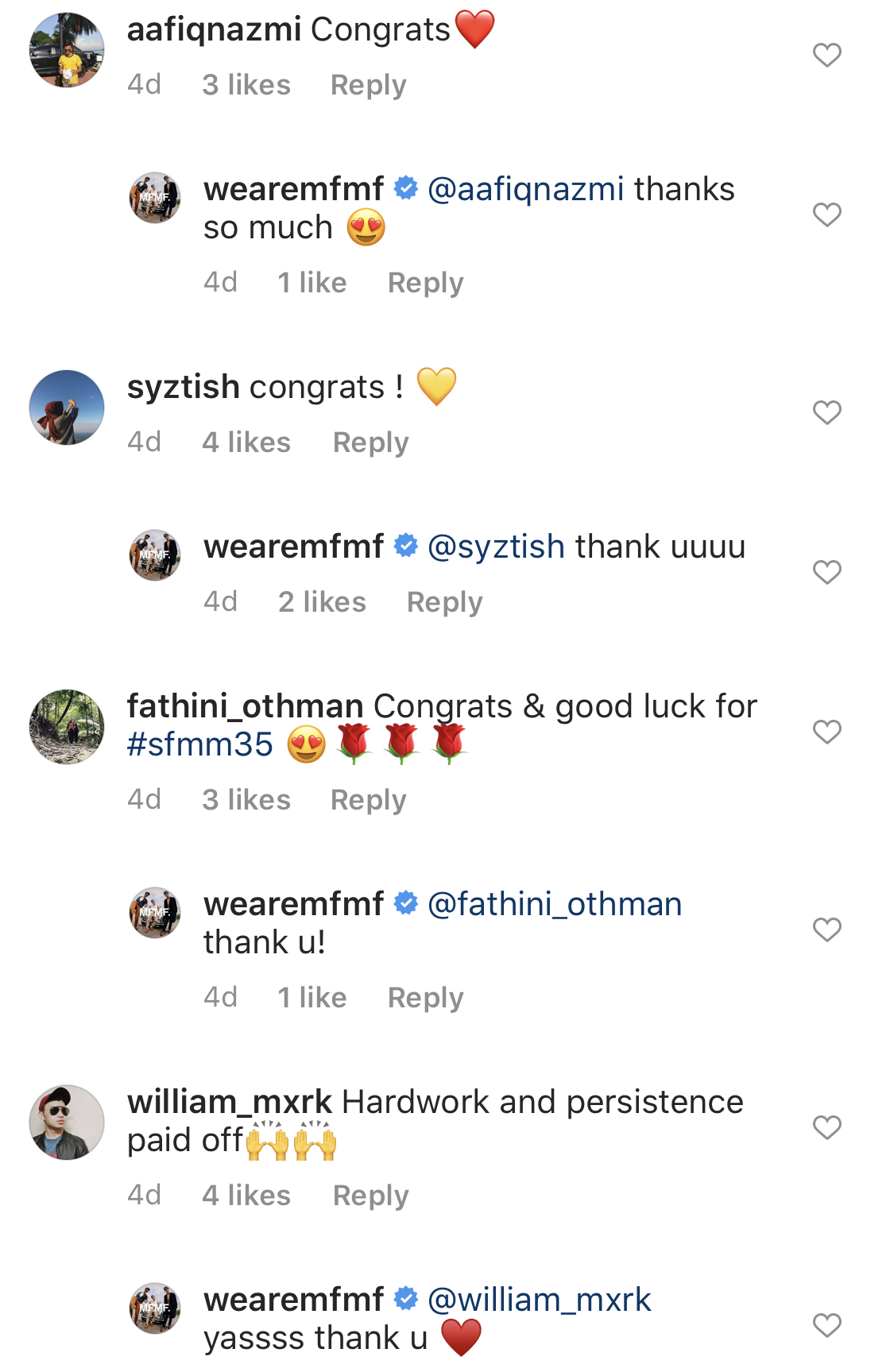
Task: Open syztish's profile avatar
Action: (67, 408)
